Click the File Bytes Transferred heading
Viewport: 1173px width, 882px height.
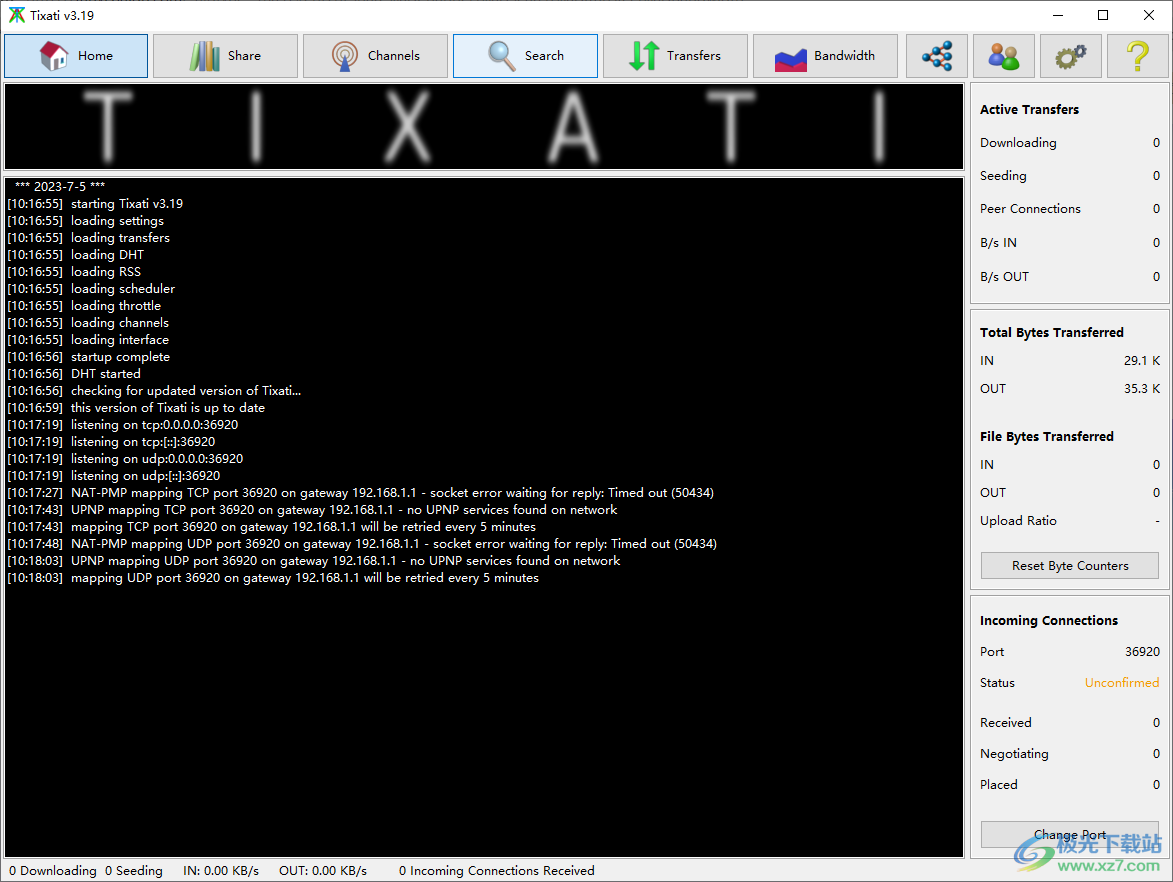[1047, 436]
